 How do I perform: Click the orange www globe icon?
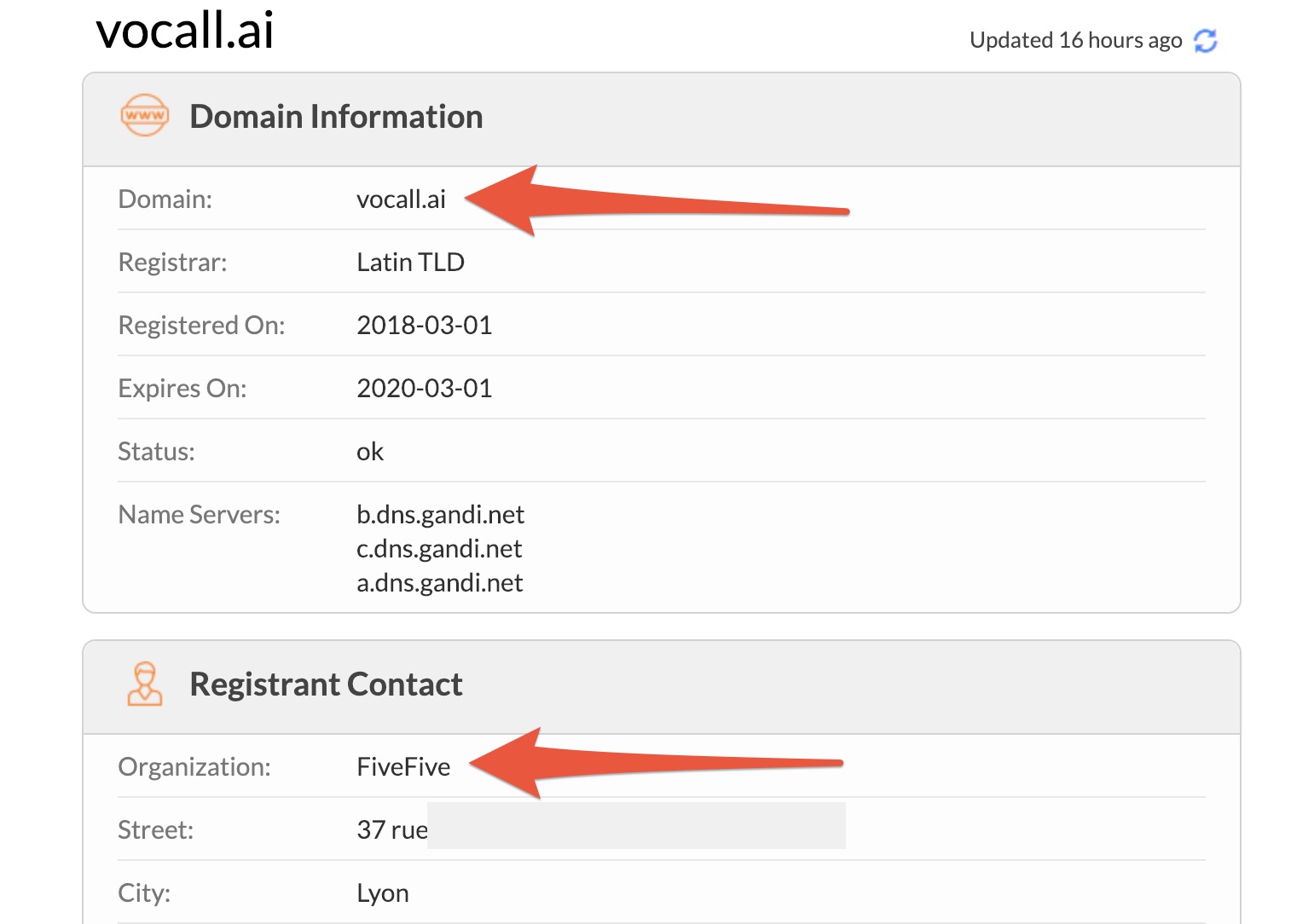tap(145, 115)
